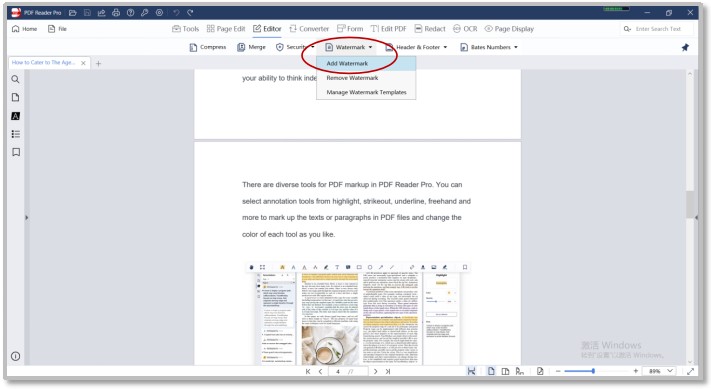Viewport: 711px width, 389px height.
Task: Switch to the OCR tab
Action: [x=465, y=29]
